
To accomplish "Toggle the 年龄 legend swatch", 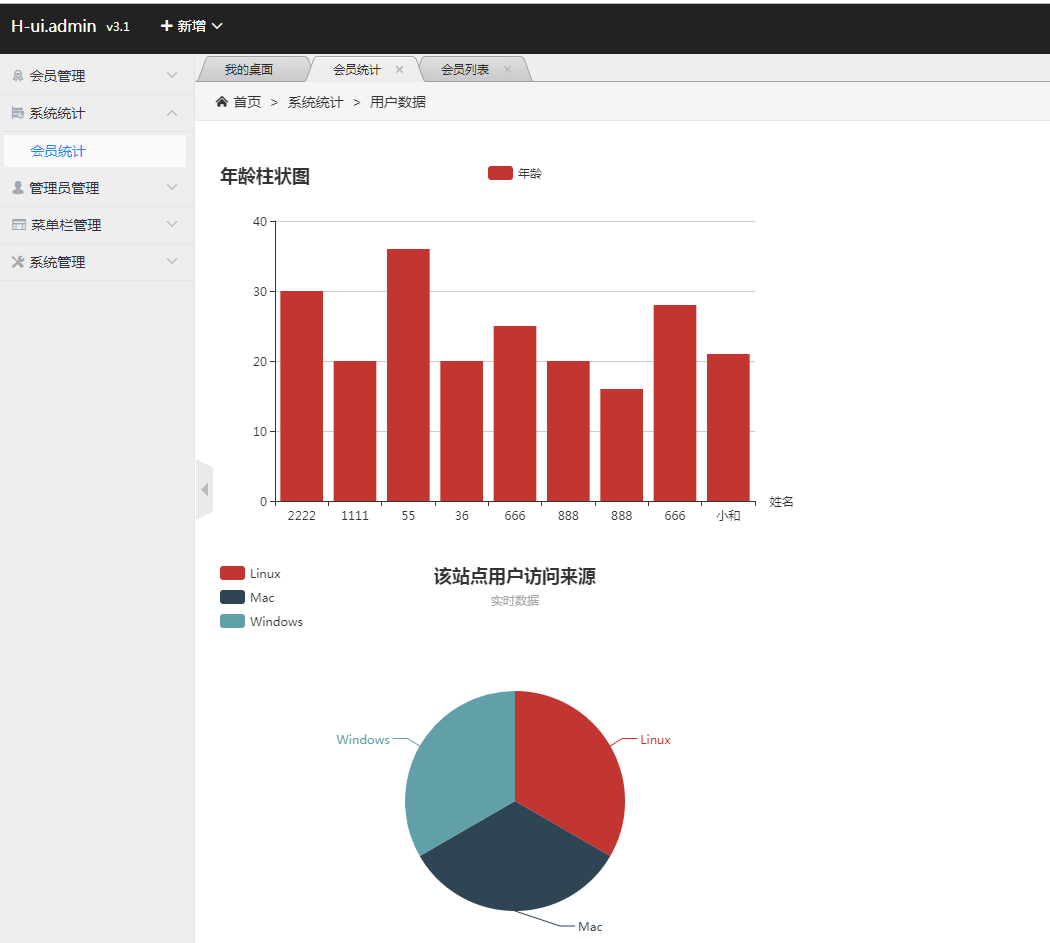I will [500, 173].
